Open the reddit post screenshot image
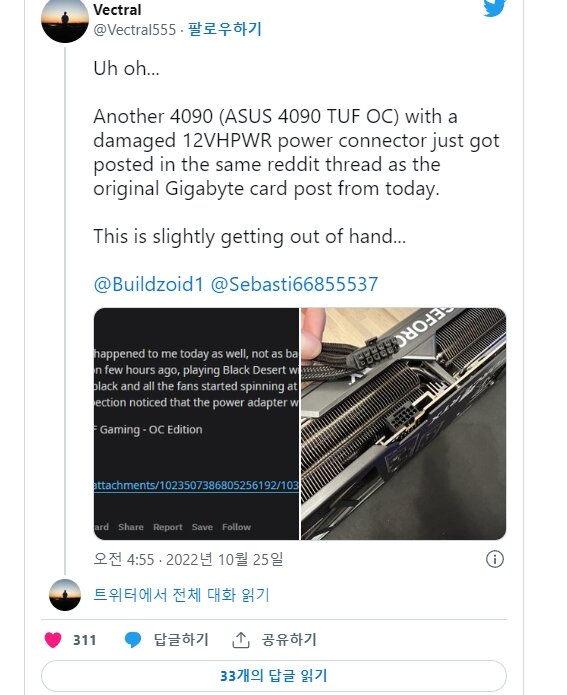Image resolution: width=567 pixels, height=695 pixels. (196, 424)
